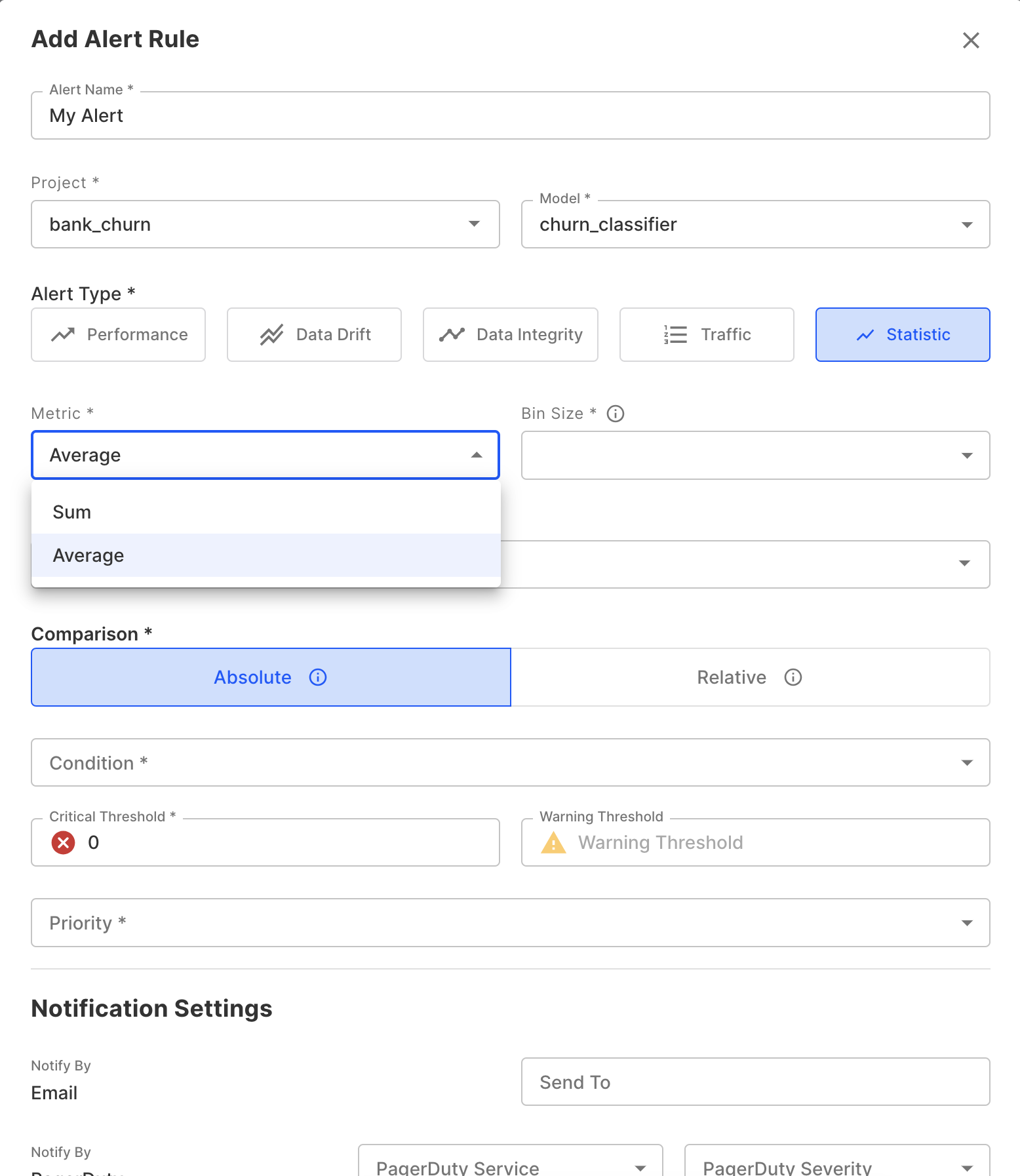The width and height of the screenshot is (1020, 1176).
Task: Click the info icon next to Relative
Action: [x=793, y=677]
